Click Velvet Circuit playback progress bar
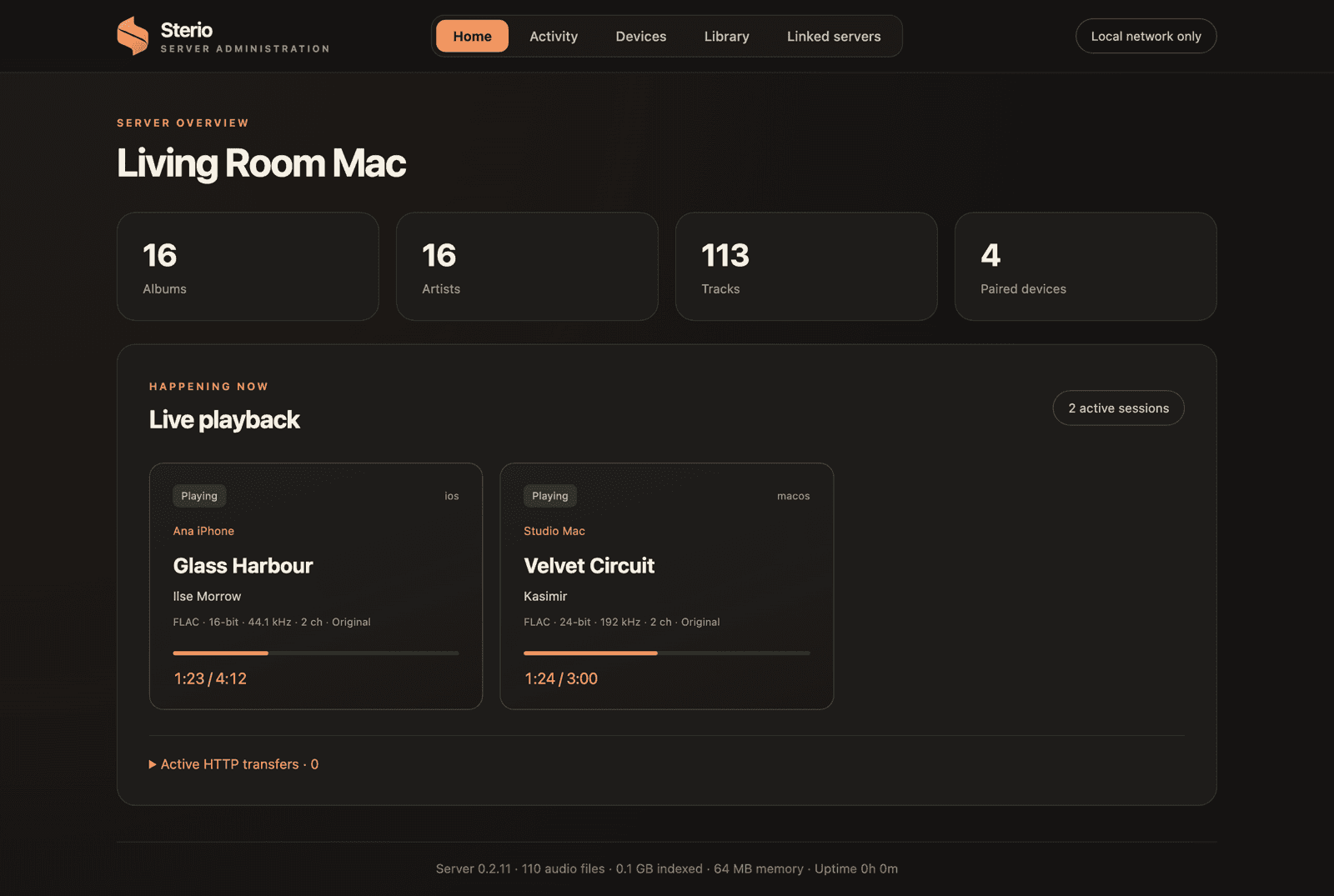Screen dimensions: 1334x896 point(667,653)
